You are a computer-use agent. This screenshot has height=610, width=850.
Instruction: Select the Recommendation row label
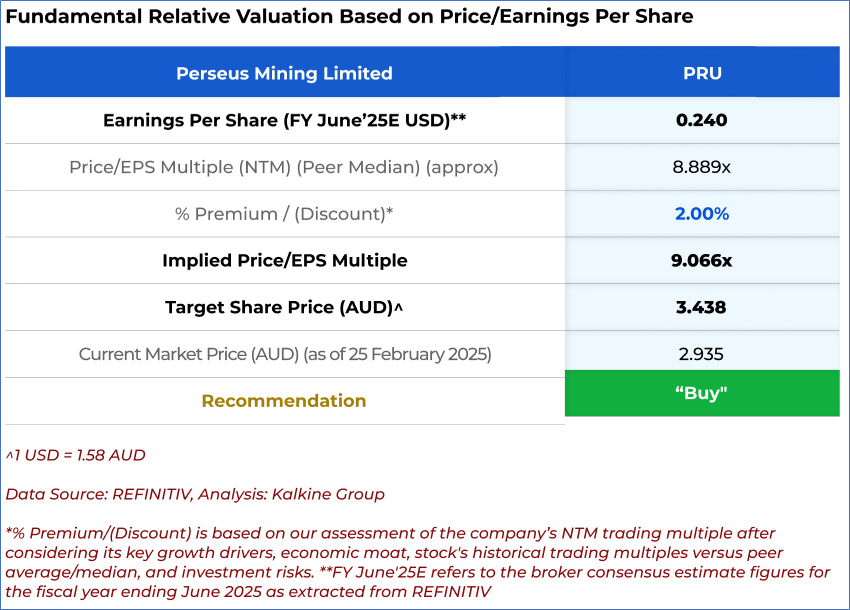(284, 401)
